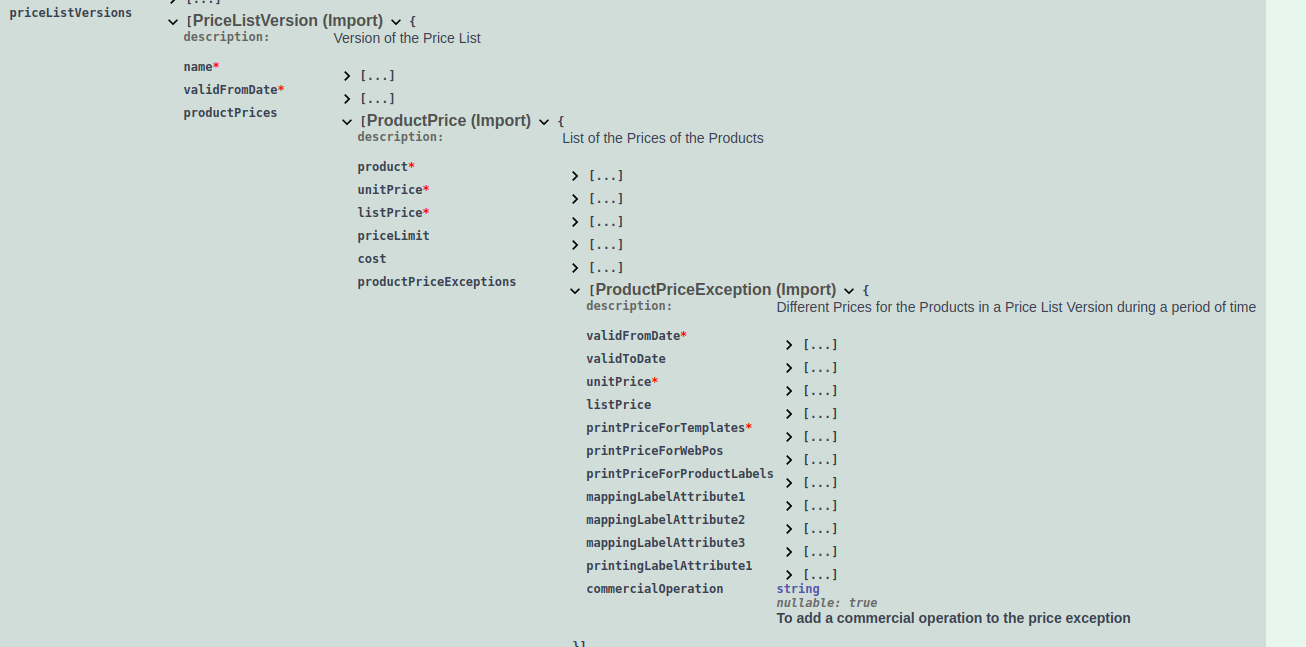Image resolution: width=1306 pixels, height=647 pixels.
Task: Expand the mappingLabelAttribute2 property
Action: (789, 529)
